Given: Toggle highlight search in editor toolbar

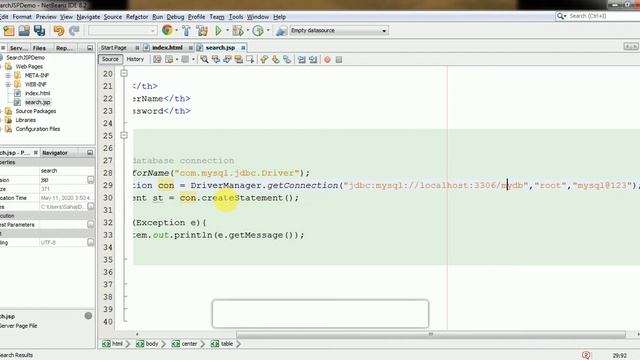Looking at the screenshot, I should (238, 60).
